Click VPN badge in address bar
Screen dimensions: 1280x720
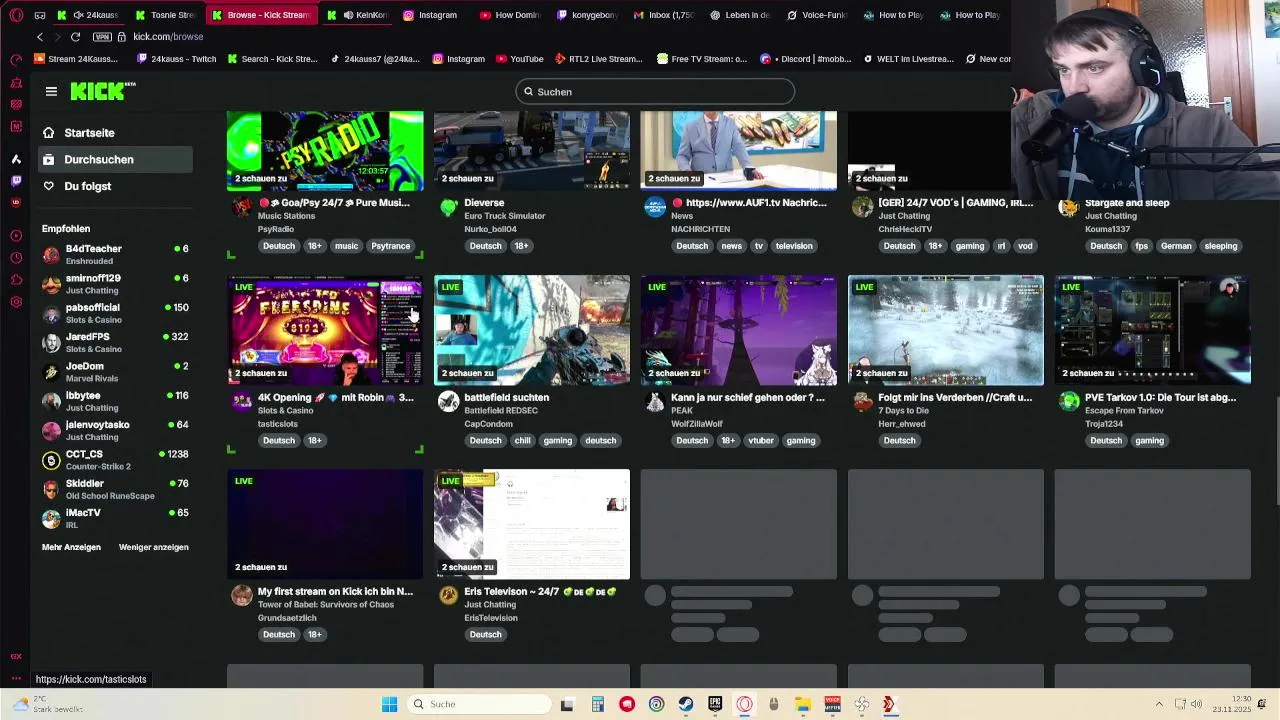(102, 37)
